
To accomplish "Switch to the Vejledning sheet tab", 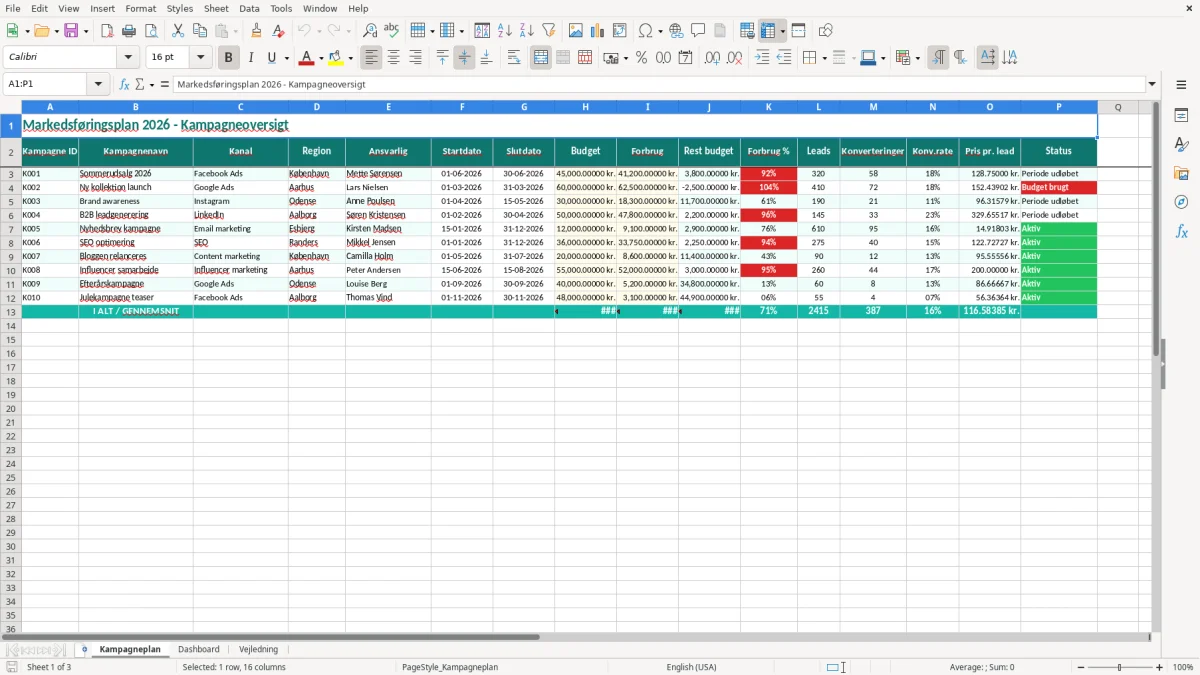I will point(259,649).
